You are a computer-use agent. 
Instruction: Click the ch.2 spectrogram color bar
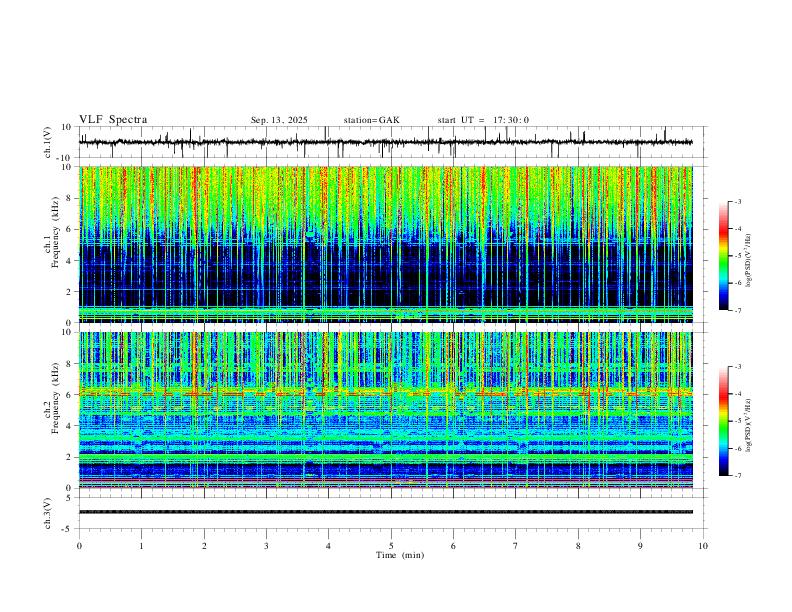coord(723,421)
